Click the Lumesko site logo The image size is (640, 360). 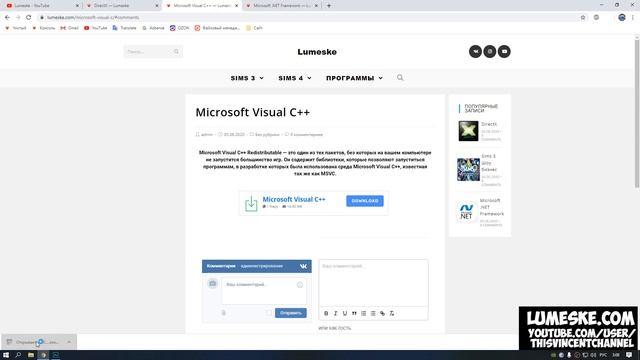(x=317, y=52)
